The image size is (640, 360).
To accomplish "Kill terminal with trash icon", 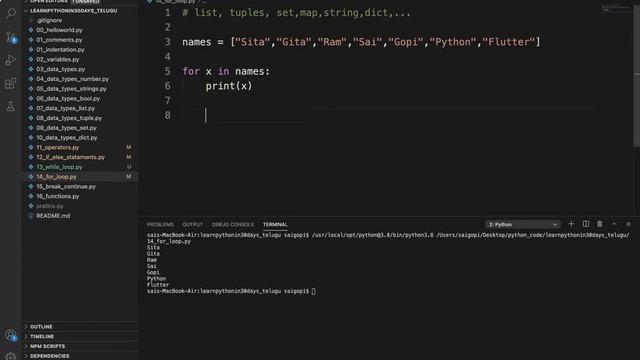I will [x=600, y=224].
